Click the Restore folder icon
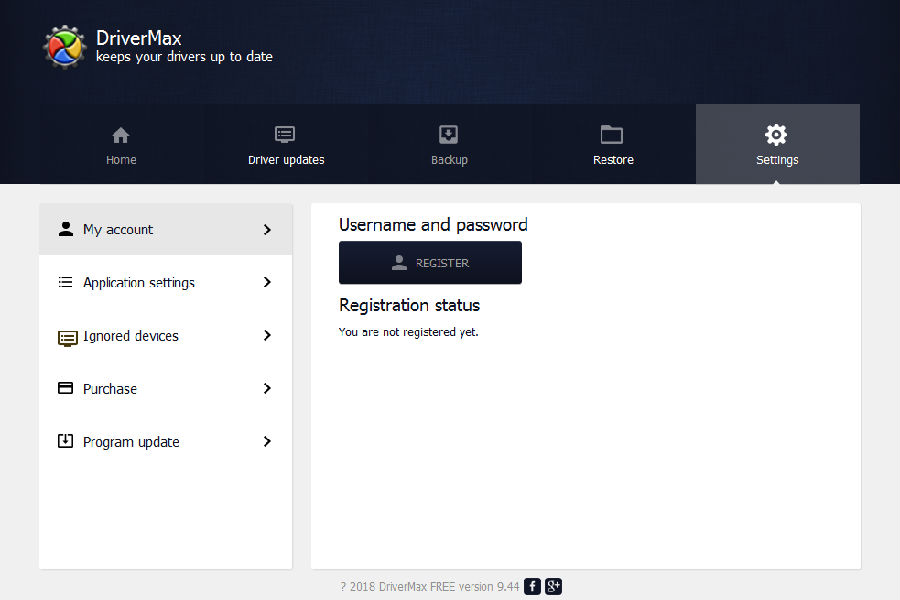Viewport: 900px width, 600px height. tap(612, 135)
